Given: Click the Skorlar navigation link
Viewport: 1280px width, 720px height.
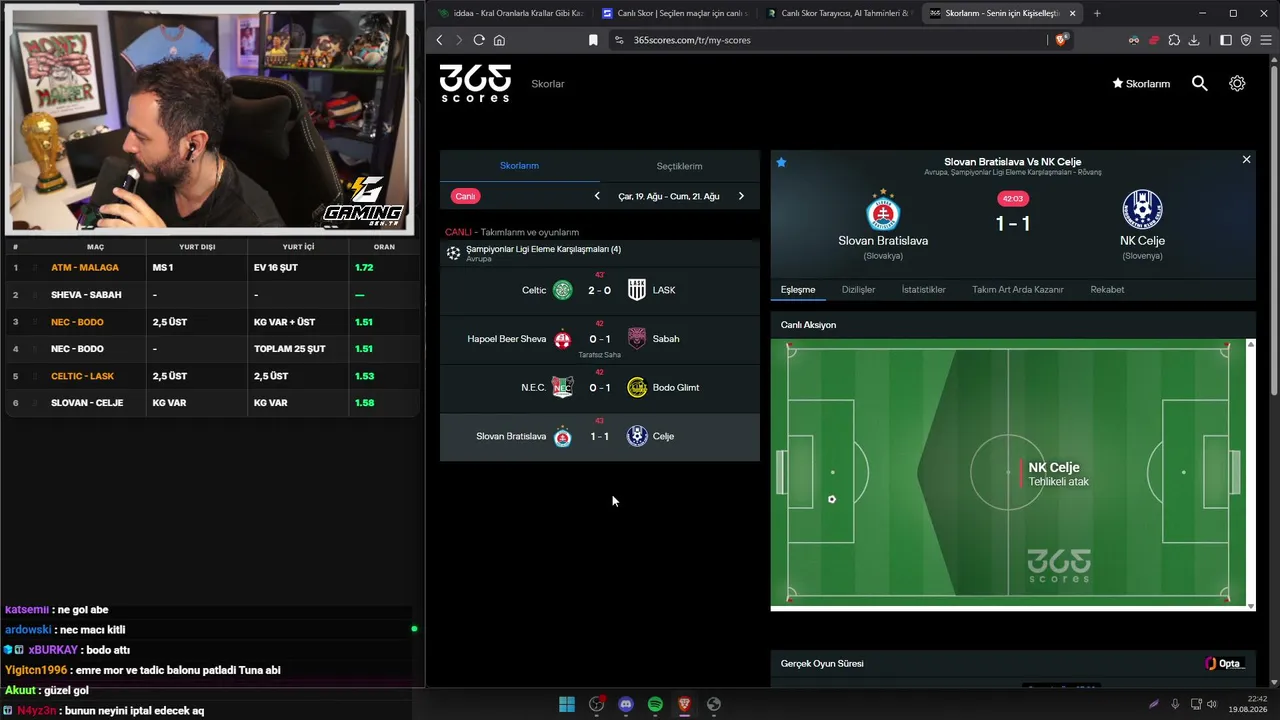Looking at the screenshot, I should click(548, 84).
